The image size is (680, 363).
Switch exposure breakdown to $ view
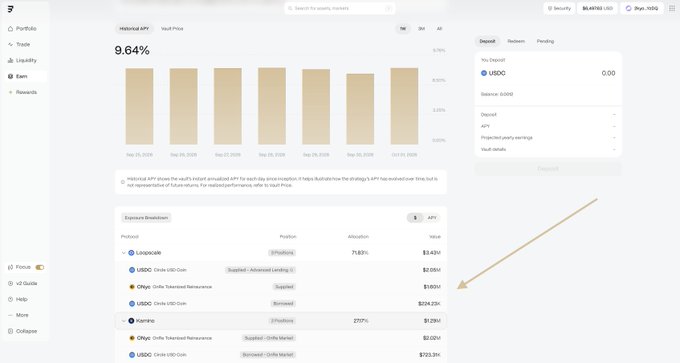coord(415,218)
